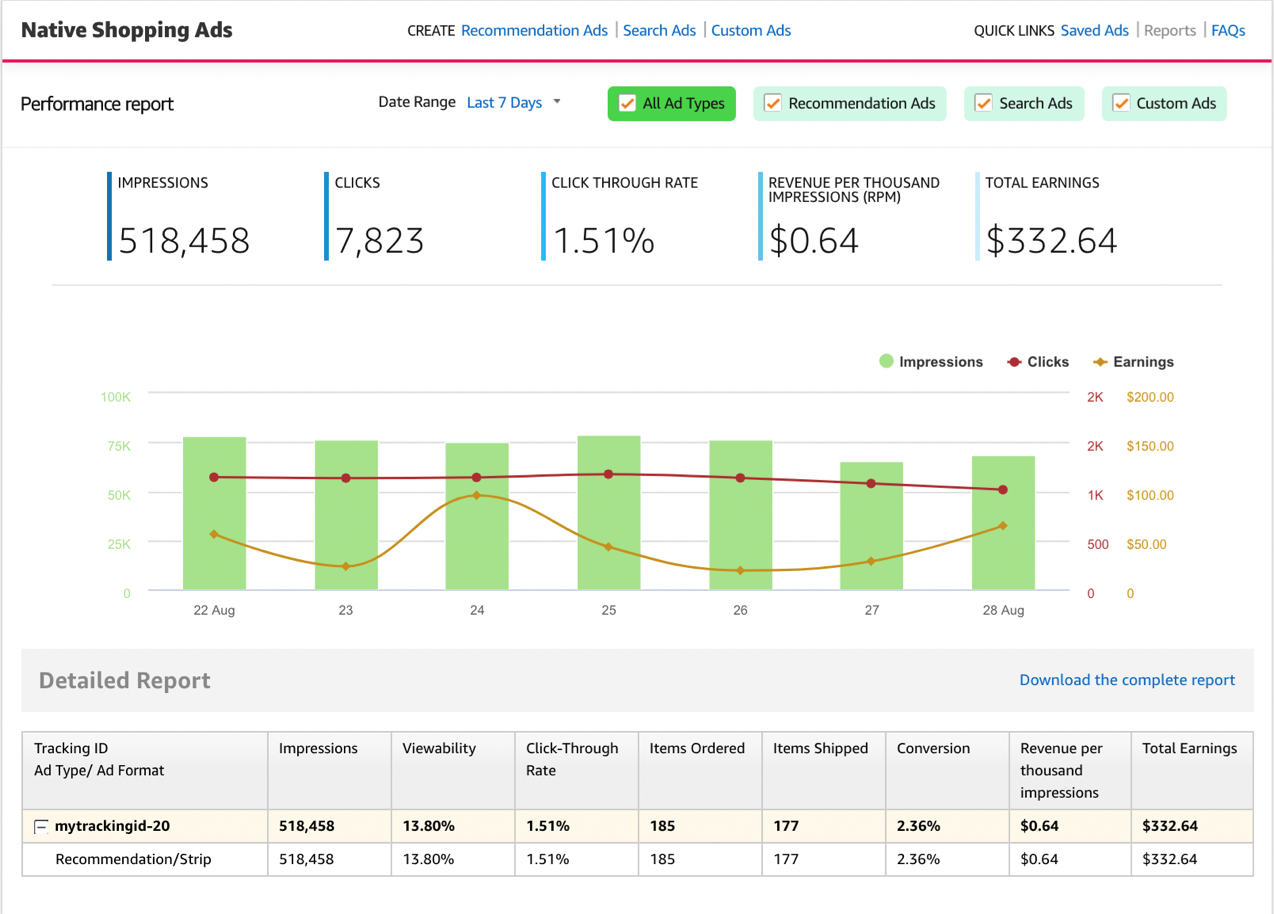Toggle the Search Ads checkbox

pyautogui.click(x=984, y=104)
